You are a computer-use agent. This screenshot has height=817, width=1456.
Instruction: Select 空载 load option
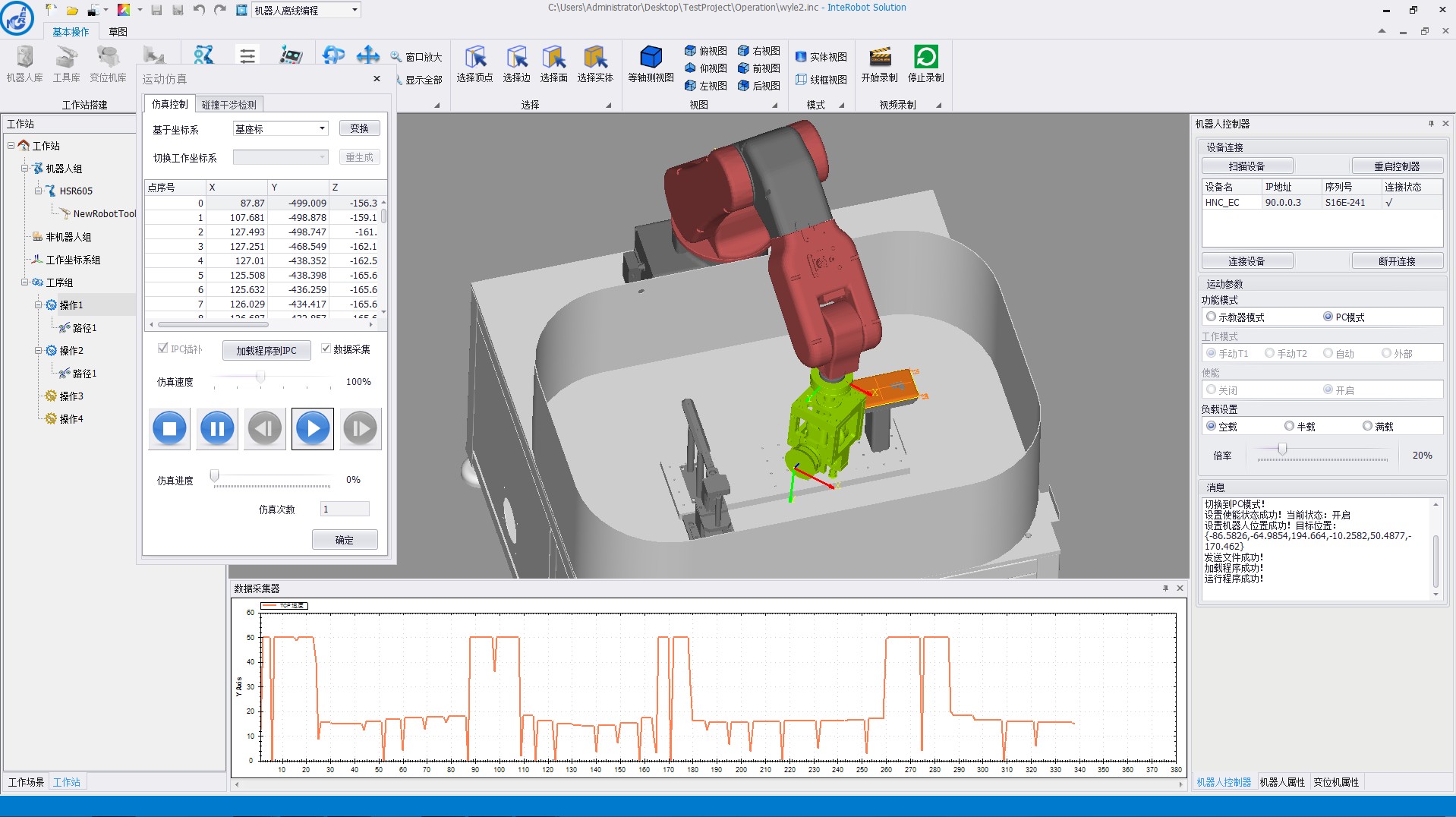pyautogui.click(x=1211, y=426)
